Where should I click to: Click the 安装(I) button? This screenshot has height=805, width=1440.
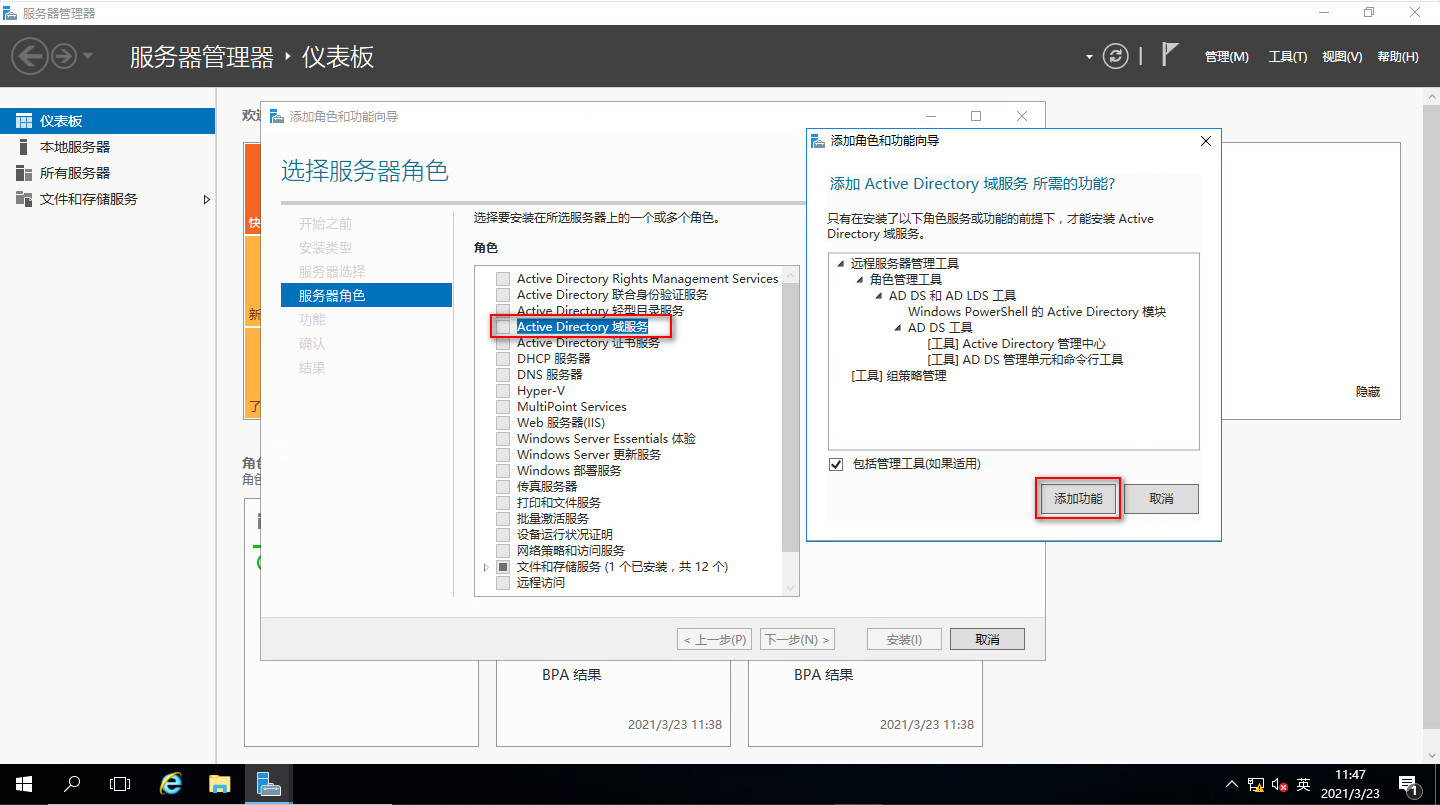(904, 639)
